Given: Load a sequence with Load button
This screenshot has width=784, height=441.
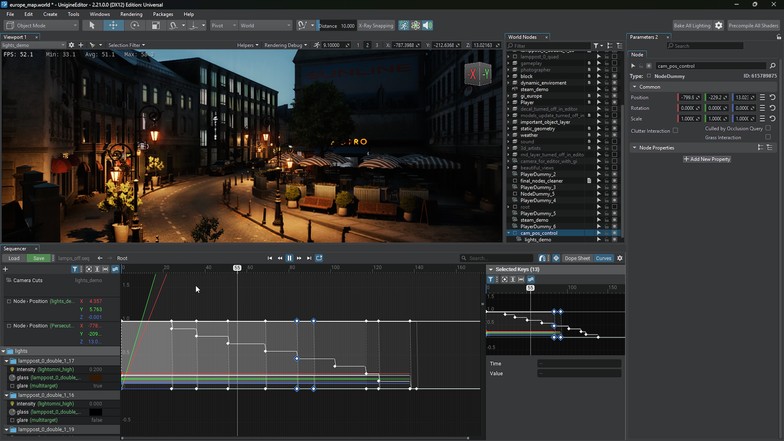Looking at the screenshot, I should [14, 258].
